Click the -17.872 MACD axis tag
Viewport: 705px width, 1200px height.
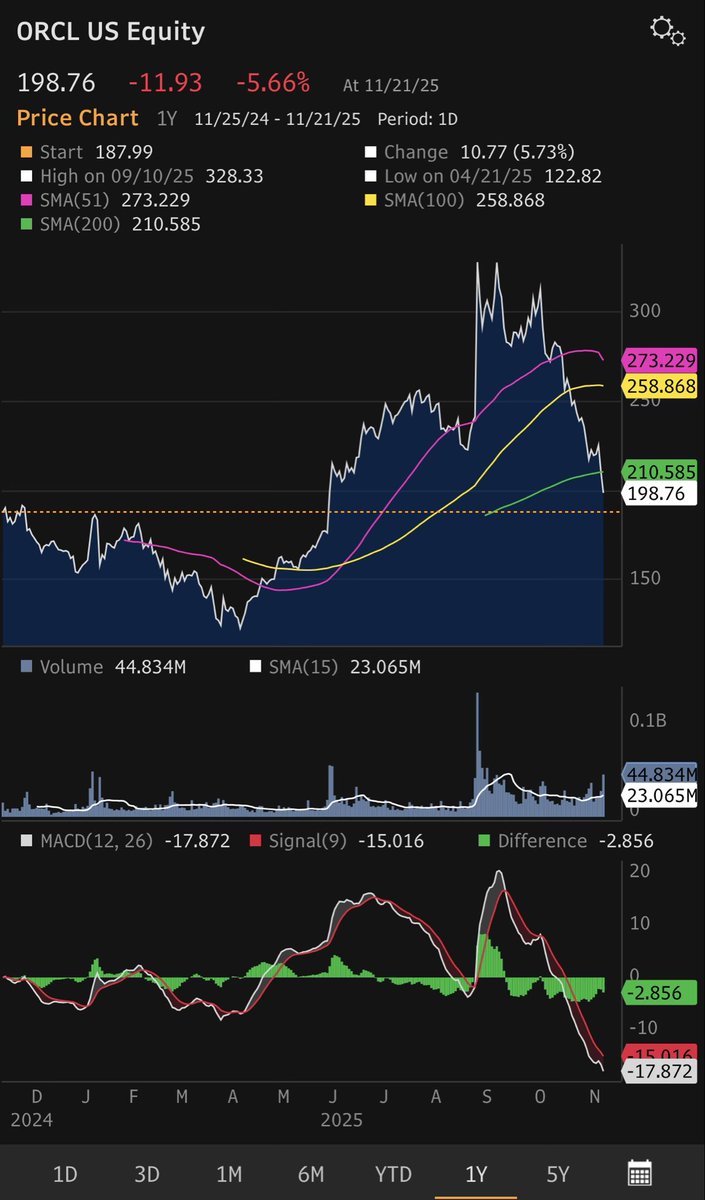point(661,1071)
